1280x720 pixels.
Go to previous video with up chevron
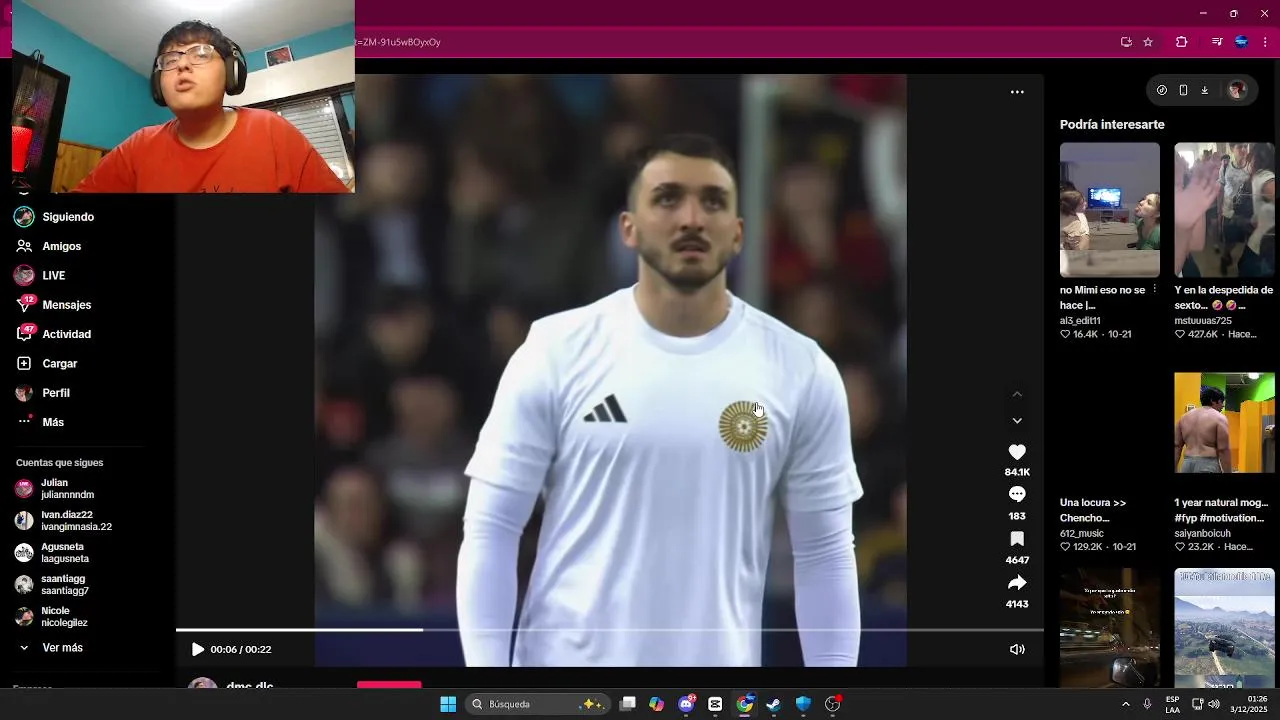1017,394
